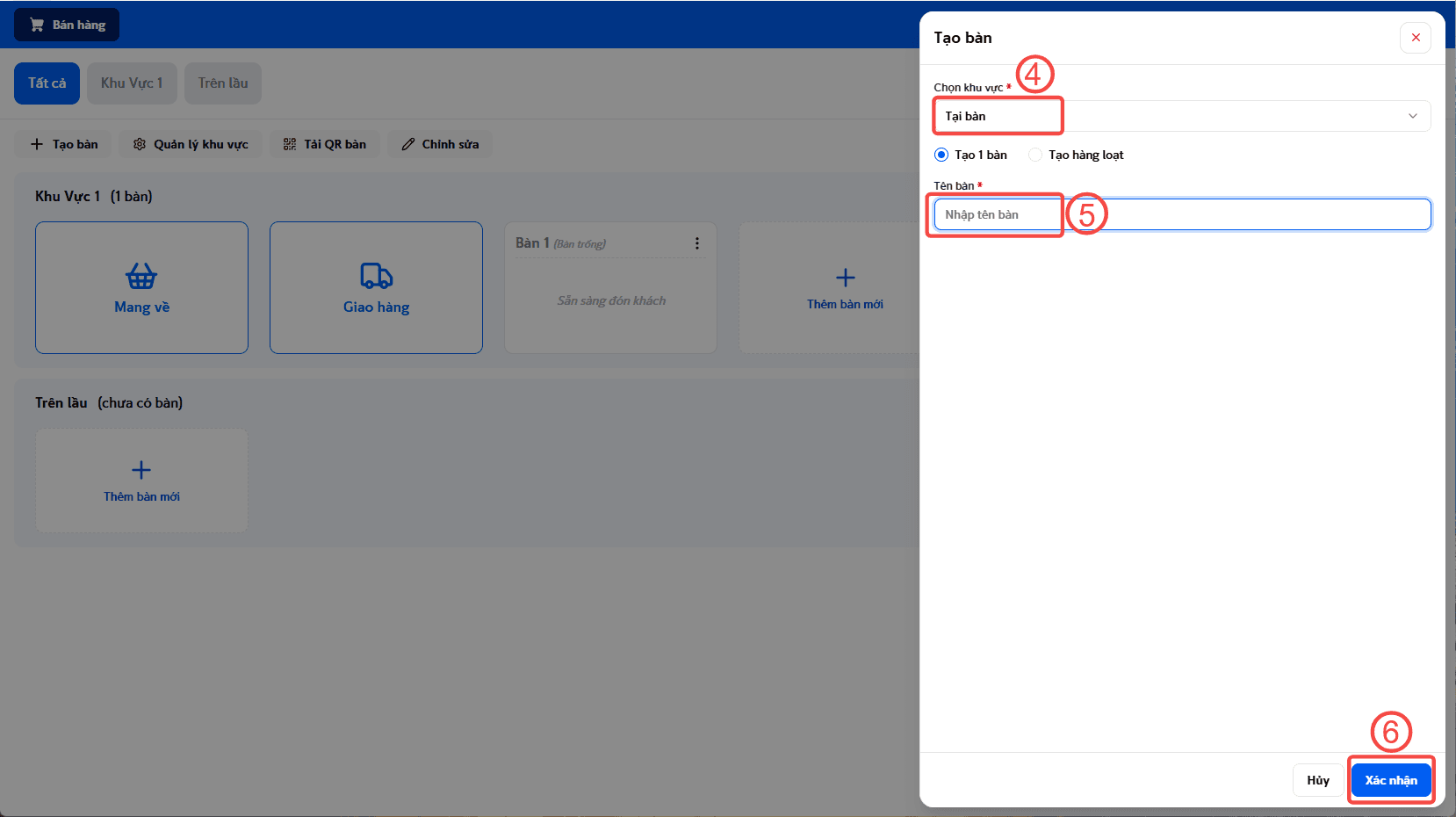Click the Xác nhận button
1456x817 pixels.
coord(1391,780)
